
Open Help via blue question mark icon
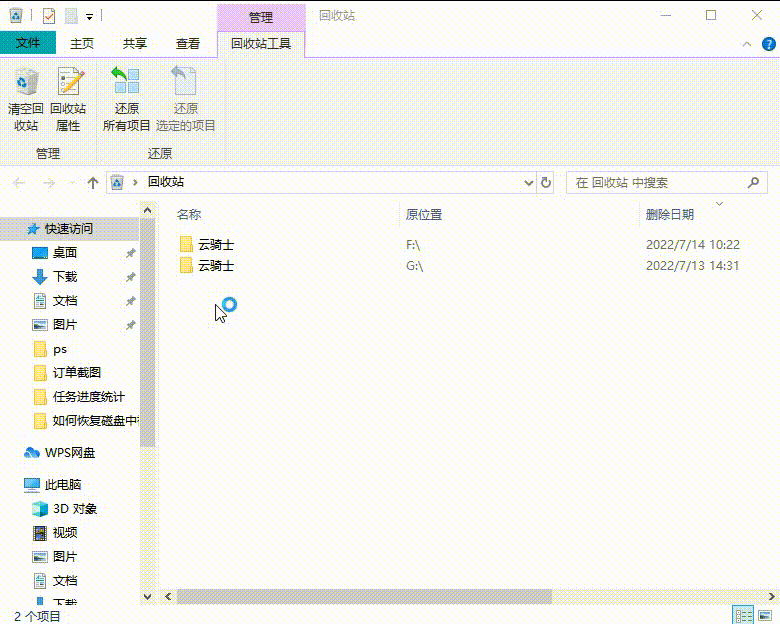tap(769, 44)
